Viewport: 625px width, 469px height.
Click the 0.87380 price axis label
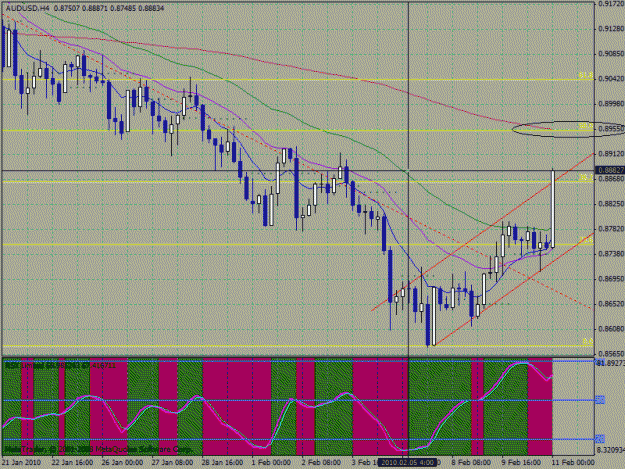tap(611, 254)
